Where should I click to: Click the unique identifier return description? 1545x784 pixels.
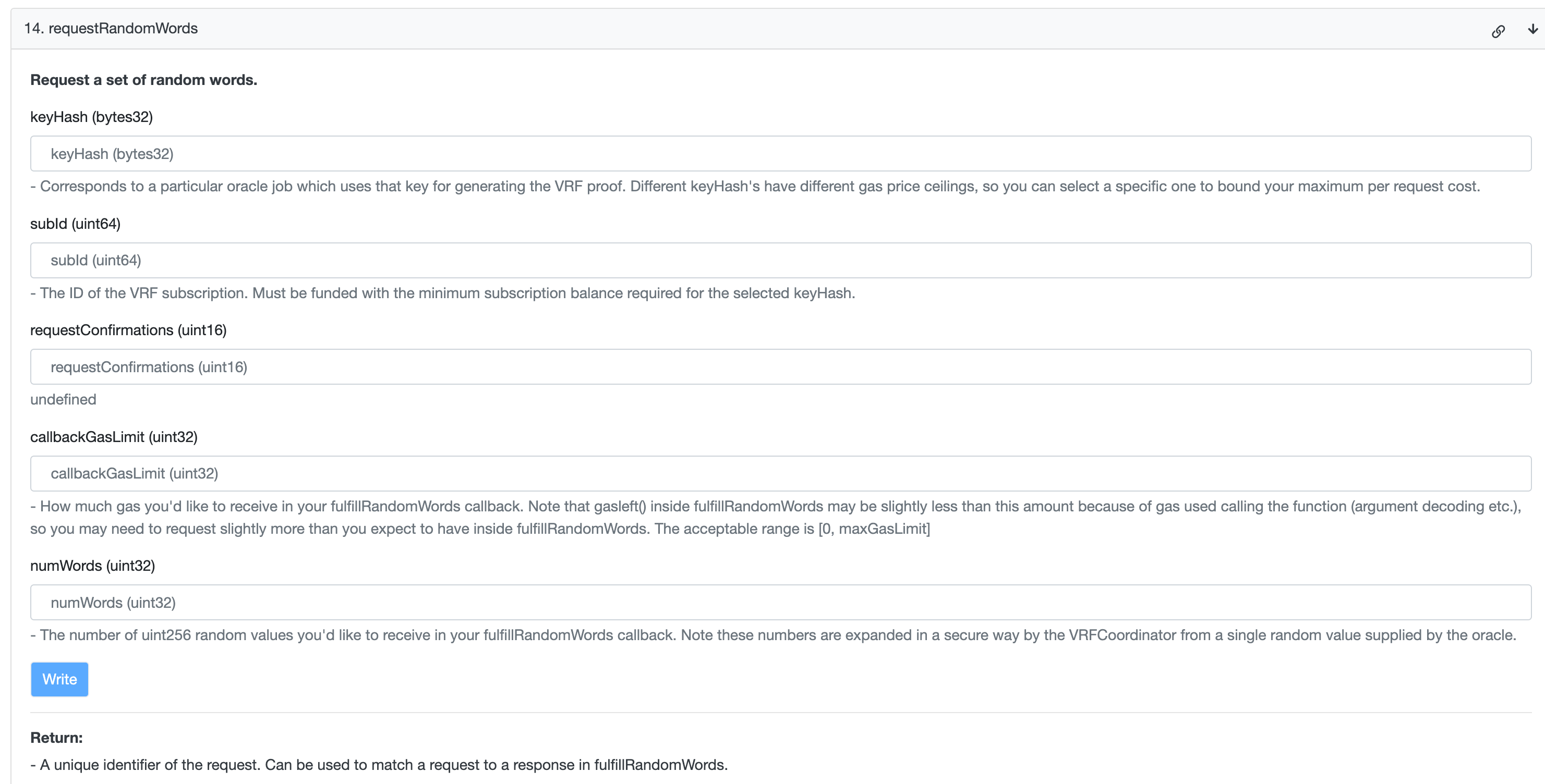pos(379,765)
